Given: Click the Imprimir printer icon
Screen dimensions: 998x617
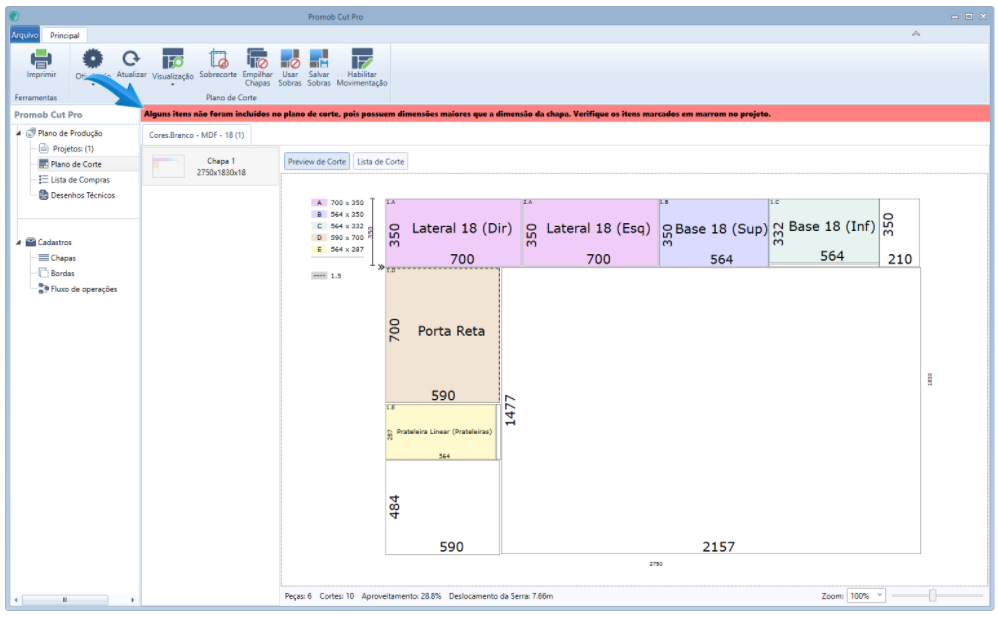Looking at the screenshot, I should coord(41,59).
